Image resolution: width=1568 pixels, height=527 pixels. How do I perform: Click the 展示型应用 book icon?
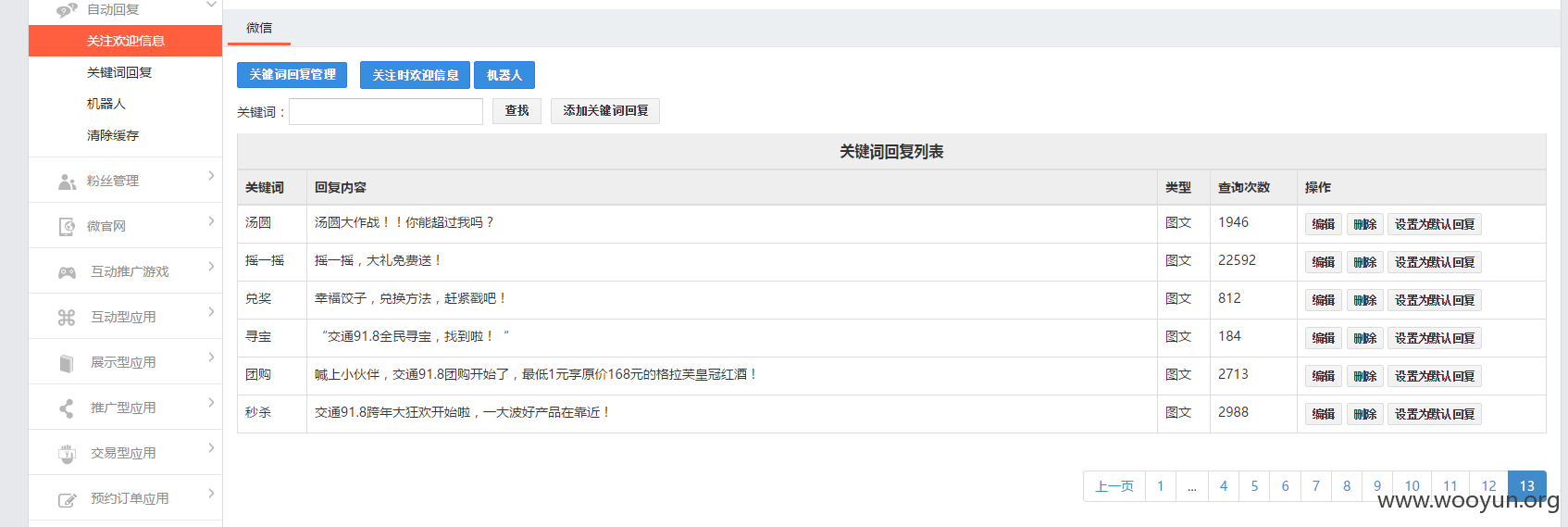click(x=67, y=363)
